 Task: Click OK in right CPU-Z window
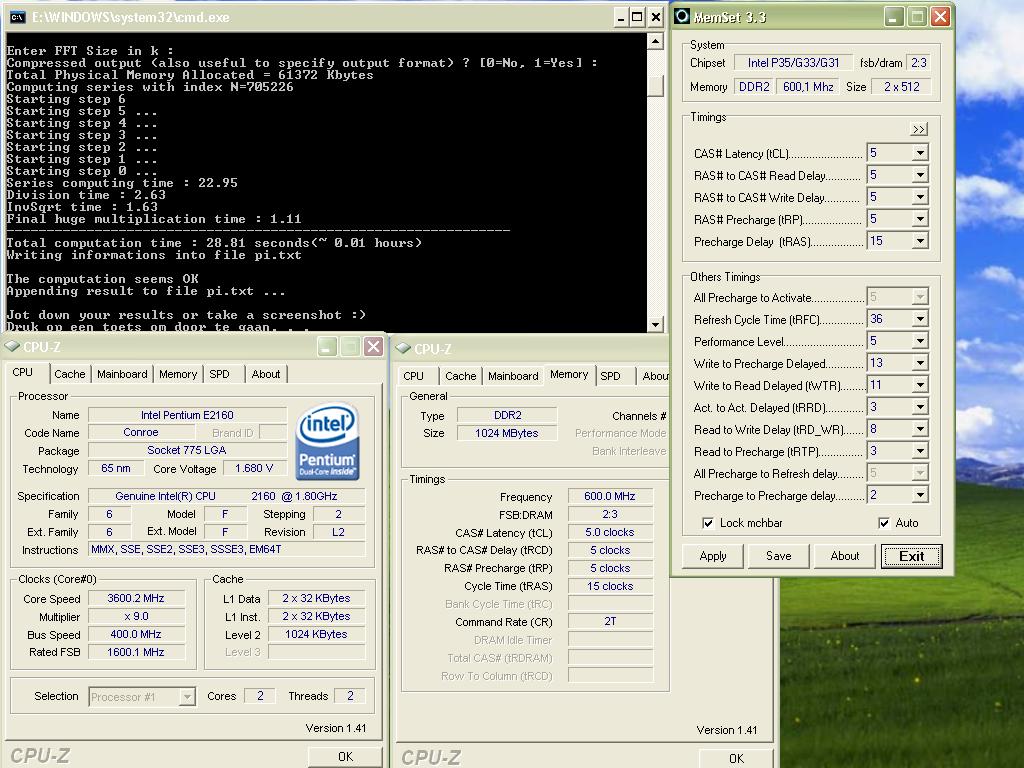(736, 758)
